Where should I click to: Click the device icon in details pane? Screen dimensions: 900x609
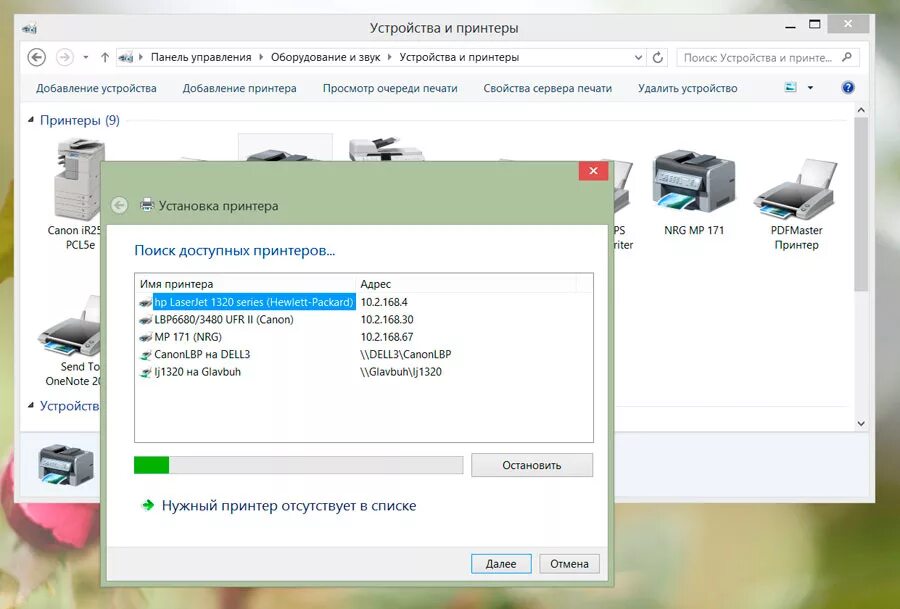[x=66, y=464]
